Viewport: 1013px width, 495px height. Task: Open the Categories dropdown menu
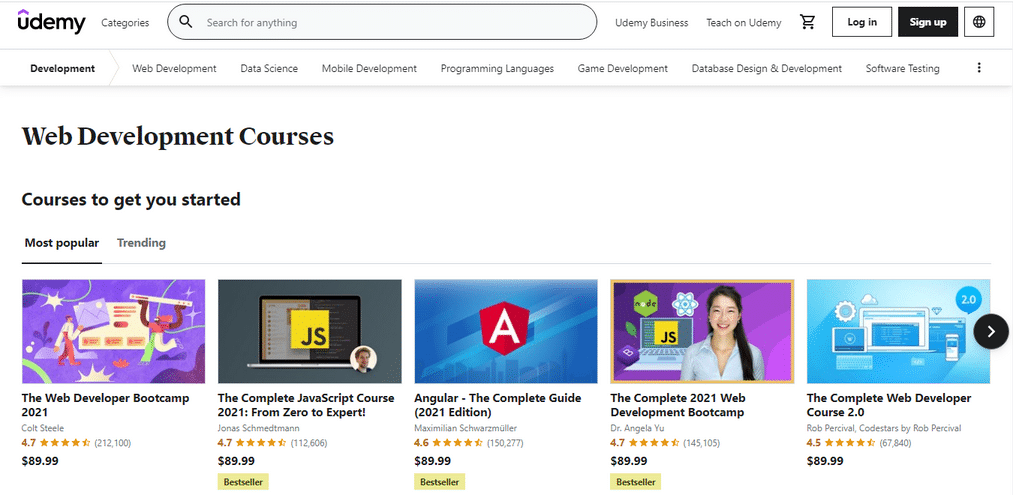[x=125, y=23]
